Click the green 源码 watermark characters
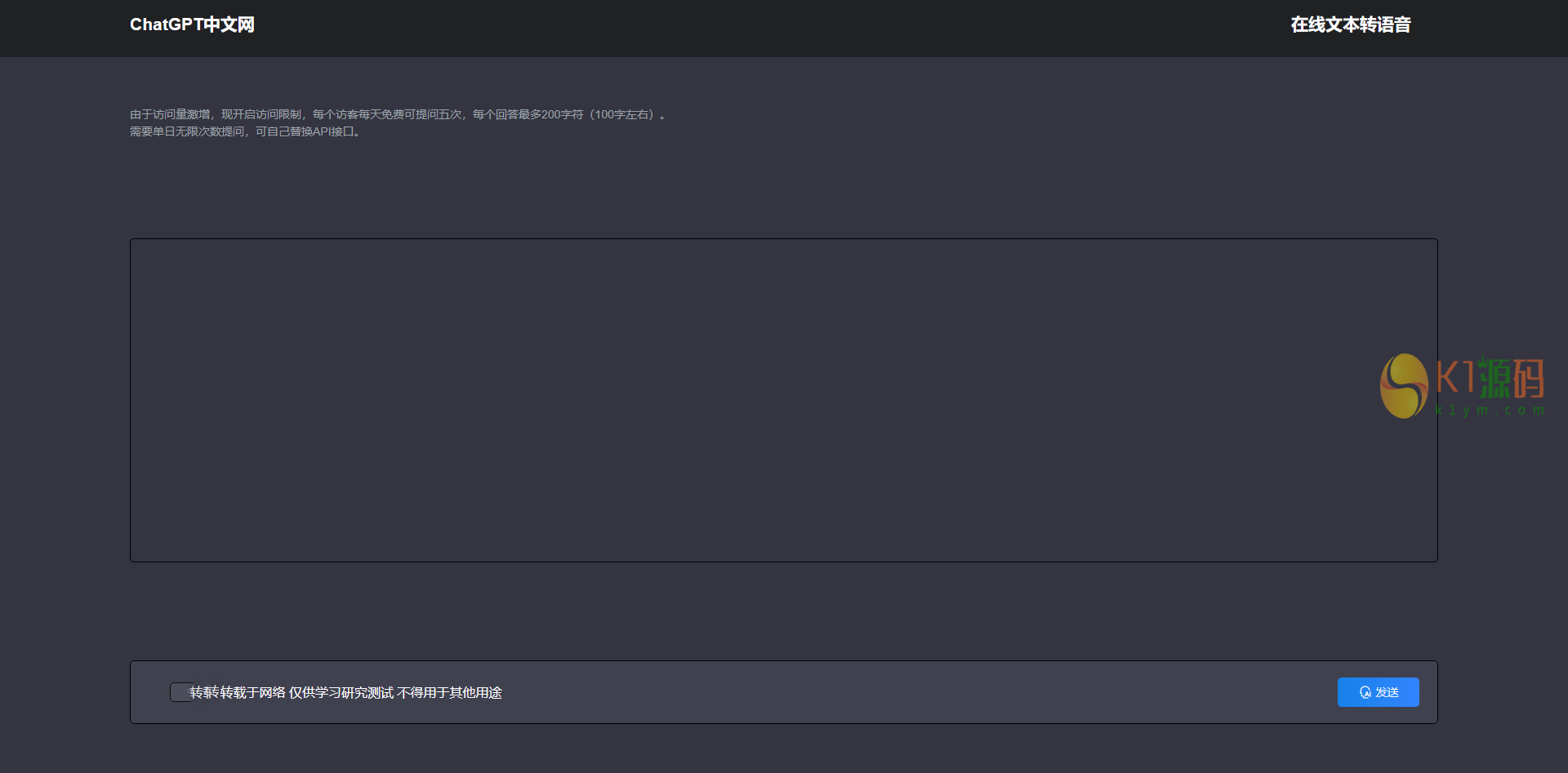Viewport: 1568px width, 773px height. (x=1512, y=379)
